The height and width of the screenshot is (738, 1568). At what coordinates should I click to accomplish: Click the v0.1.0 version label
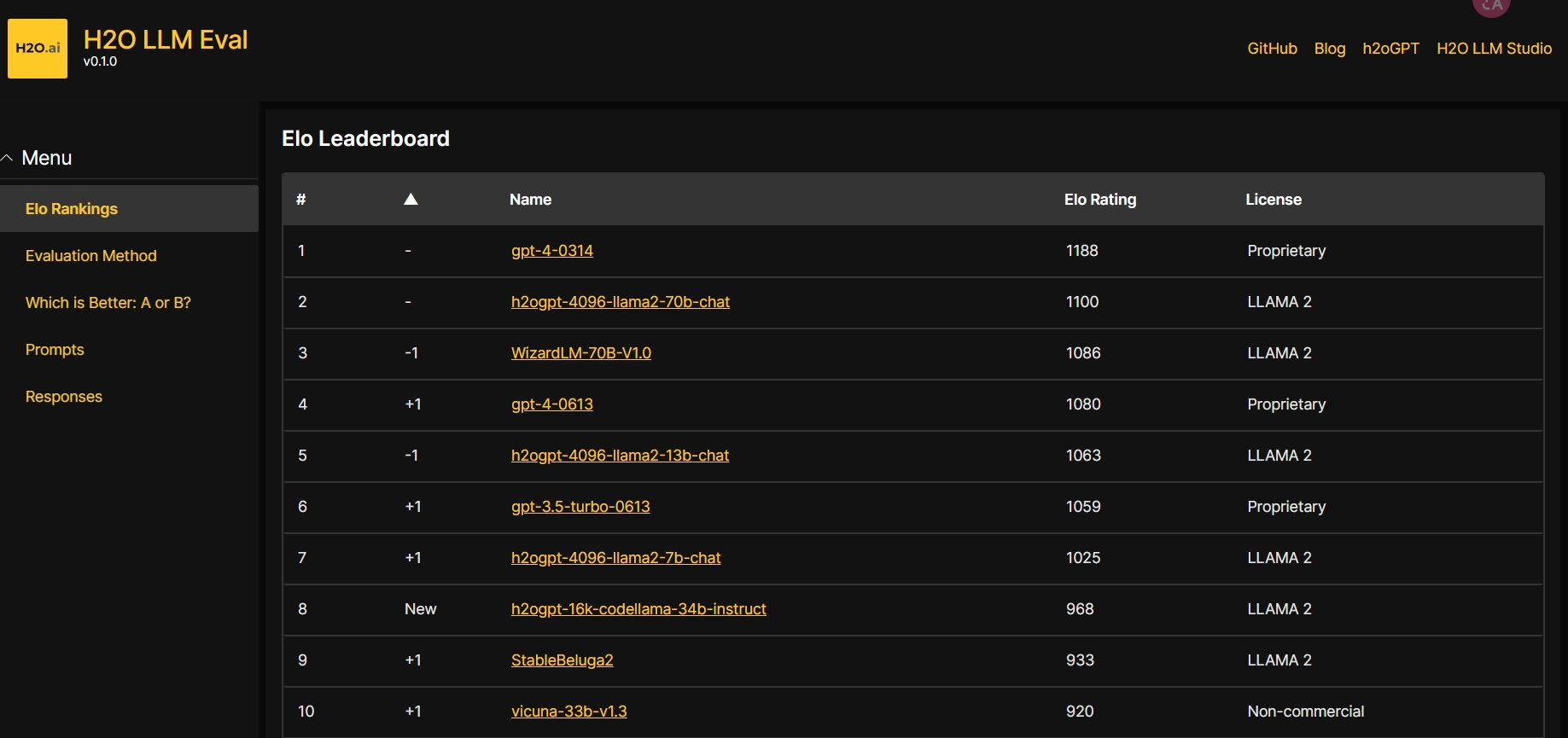(100, 61)
